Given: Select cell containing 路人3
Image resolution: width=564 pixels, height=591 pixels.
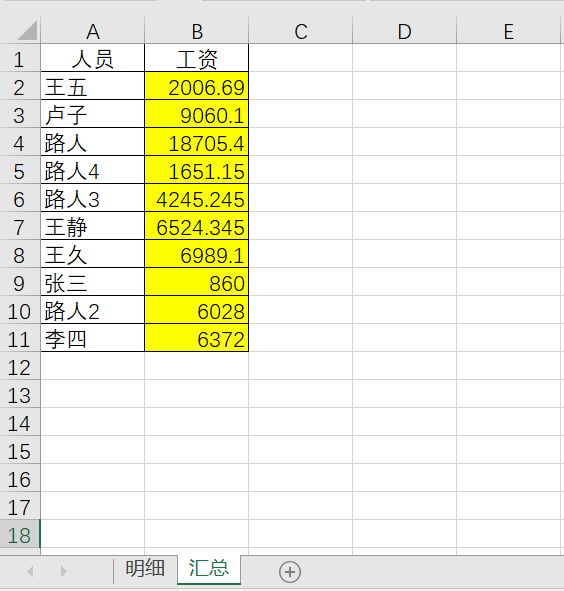Looking at the screenshot, I should 93,199.
